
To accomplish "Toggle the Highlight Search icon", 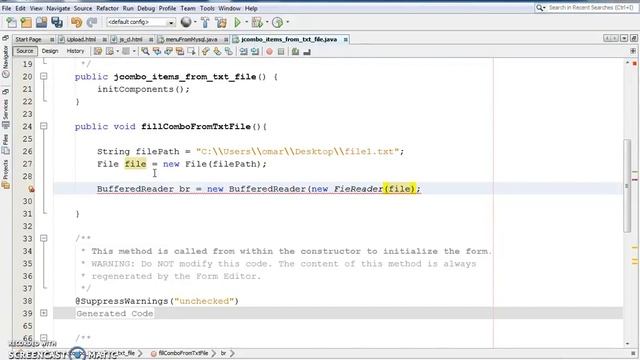I will (x=180, y=51).
